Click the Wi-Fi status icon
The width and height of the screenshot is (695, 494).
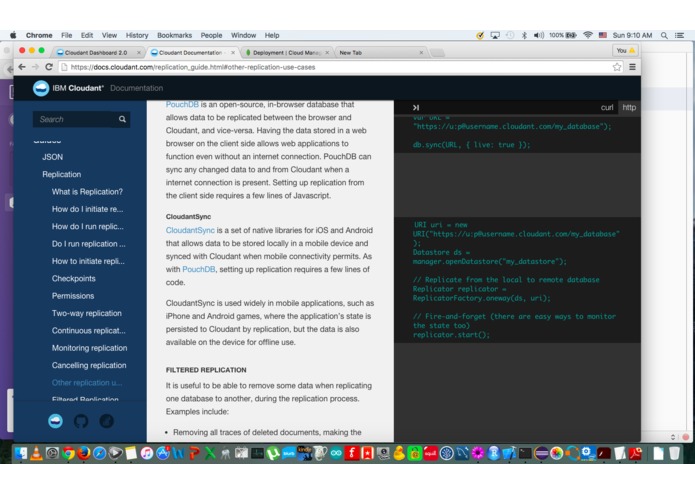[x=588, y=35]
